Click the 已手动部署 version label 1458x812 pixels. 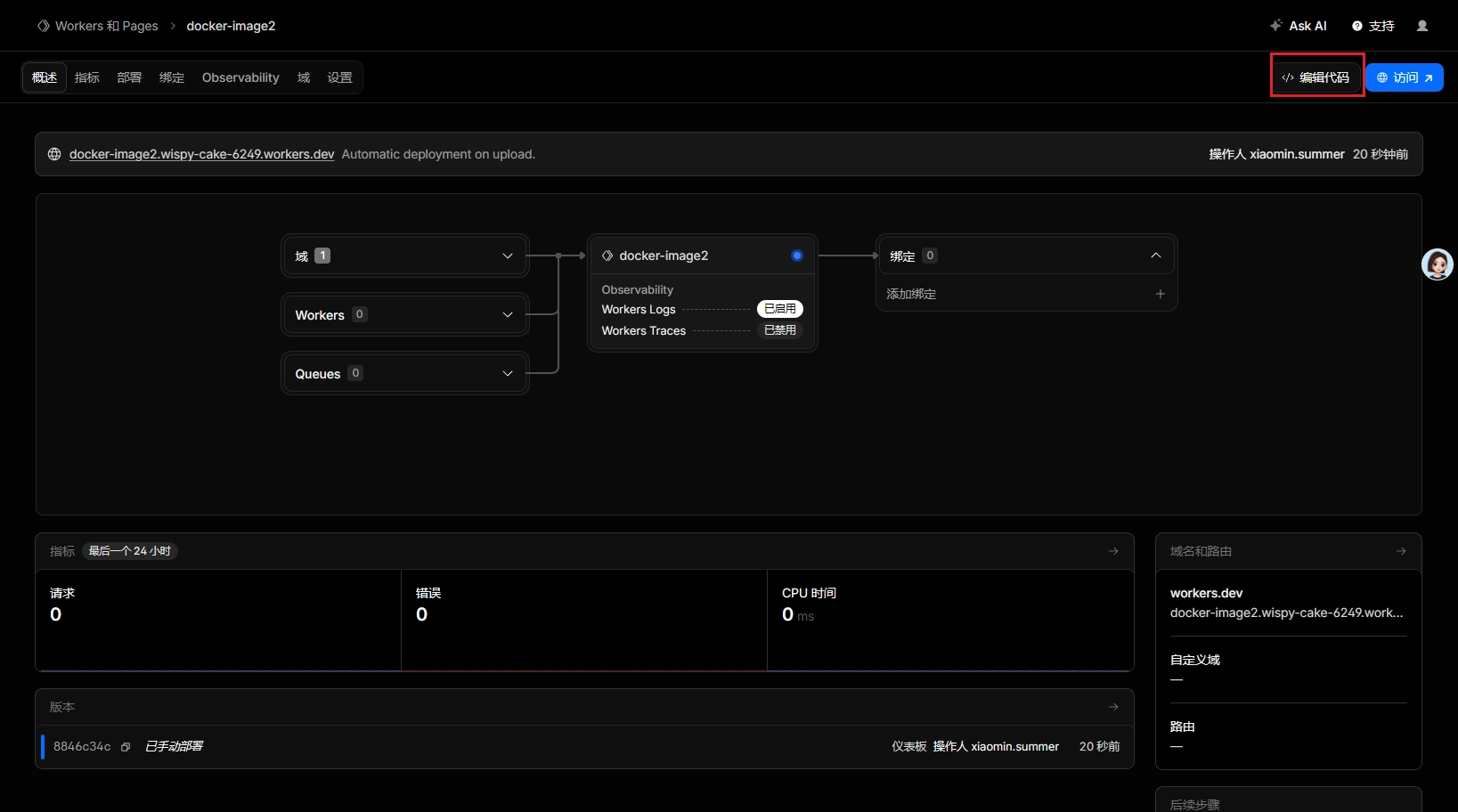click(x=175, y=746)
